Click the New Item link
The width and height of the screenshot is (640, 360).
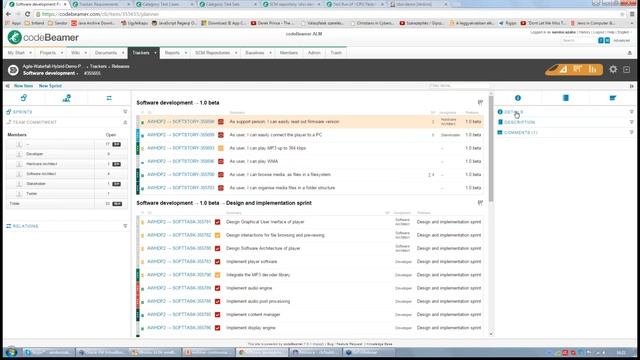(23, 86)
